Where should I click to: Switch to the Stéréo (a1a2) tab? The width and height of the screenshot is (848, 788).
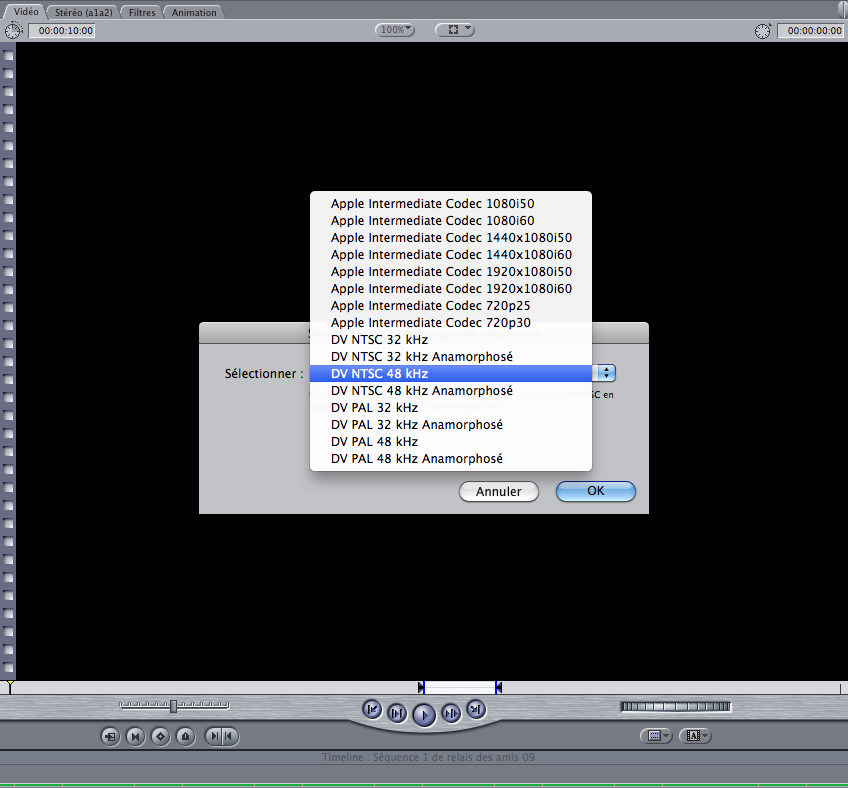(x=83, y=12)
